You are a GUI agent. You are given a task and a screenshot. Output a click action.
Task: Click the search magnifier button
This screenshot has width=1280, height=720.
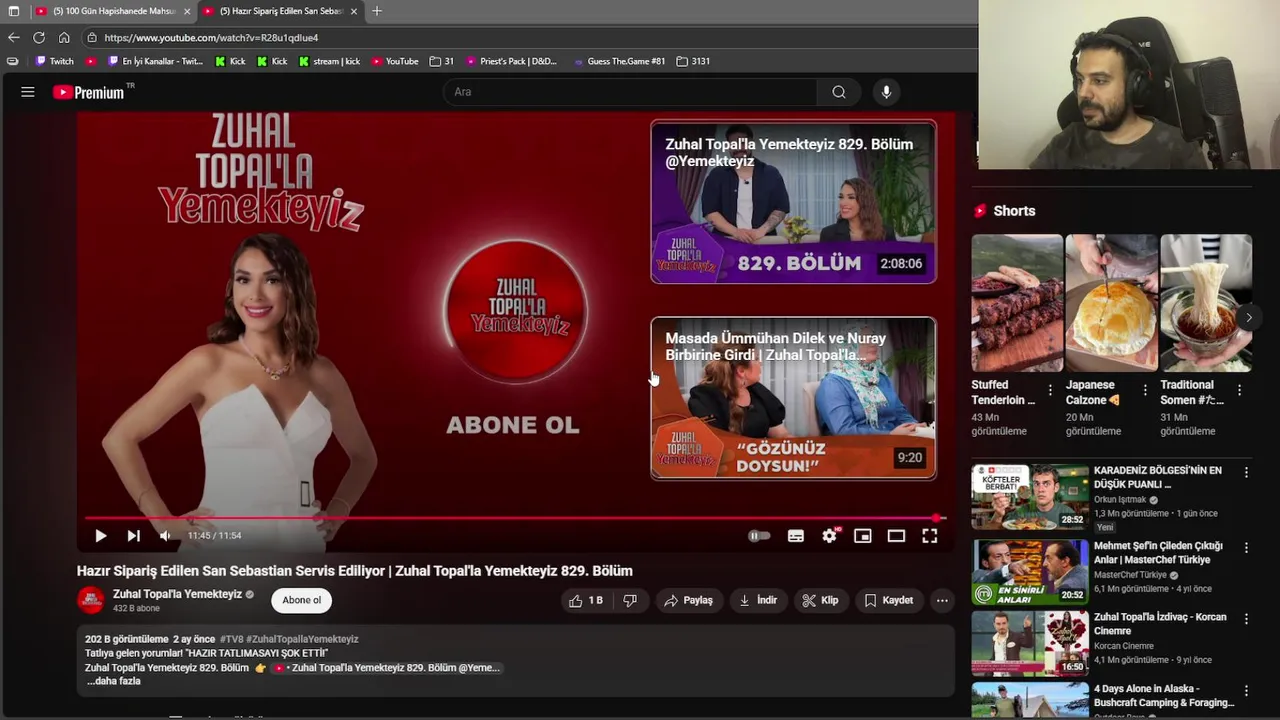click(x=839, y=92)
